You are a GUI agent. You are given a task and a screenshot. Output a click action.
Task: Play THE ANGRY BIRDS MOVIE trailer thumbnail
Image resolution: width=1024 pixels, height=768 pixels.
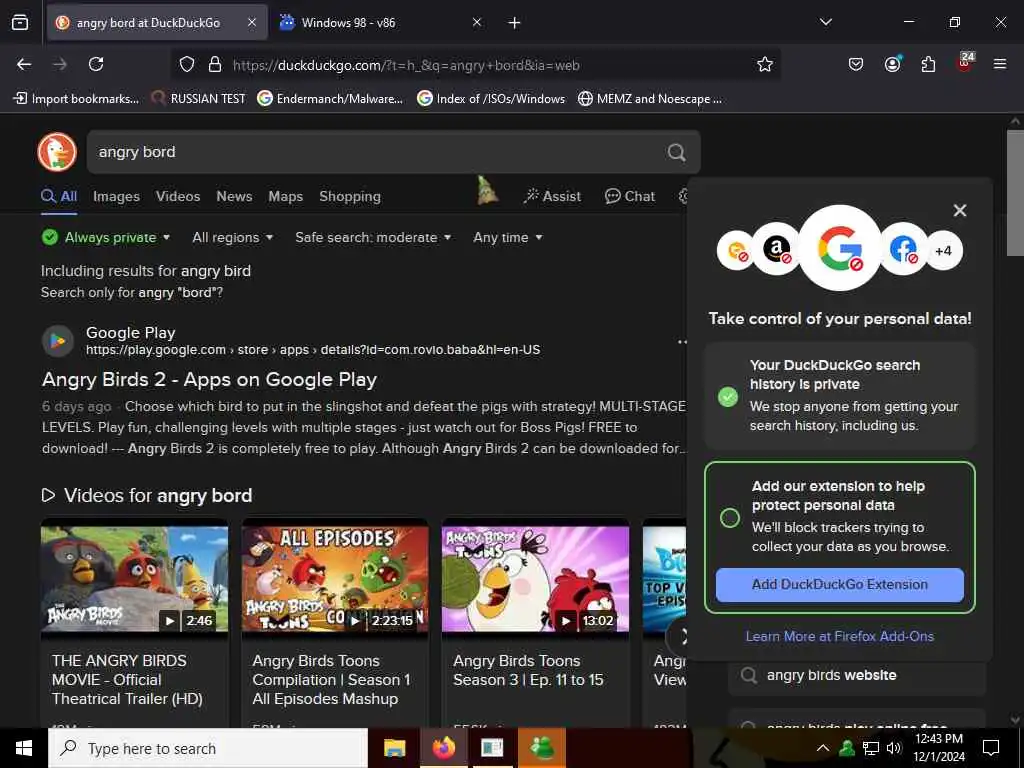[x=135, y=579]
